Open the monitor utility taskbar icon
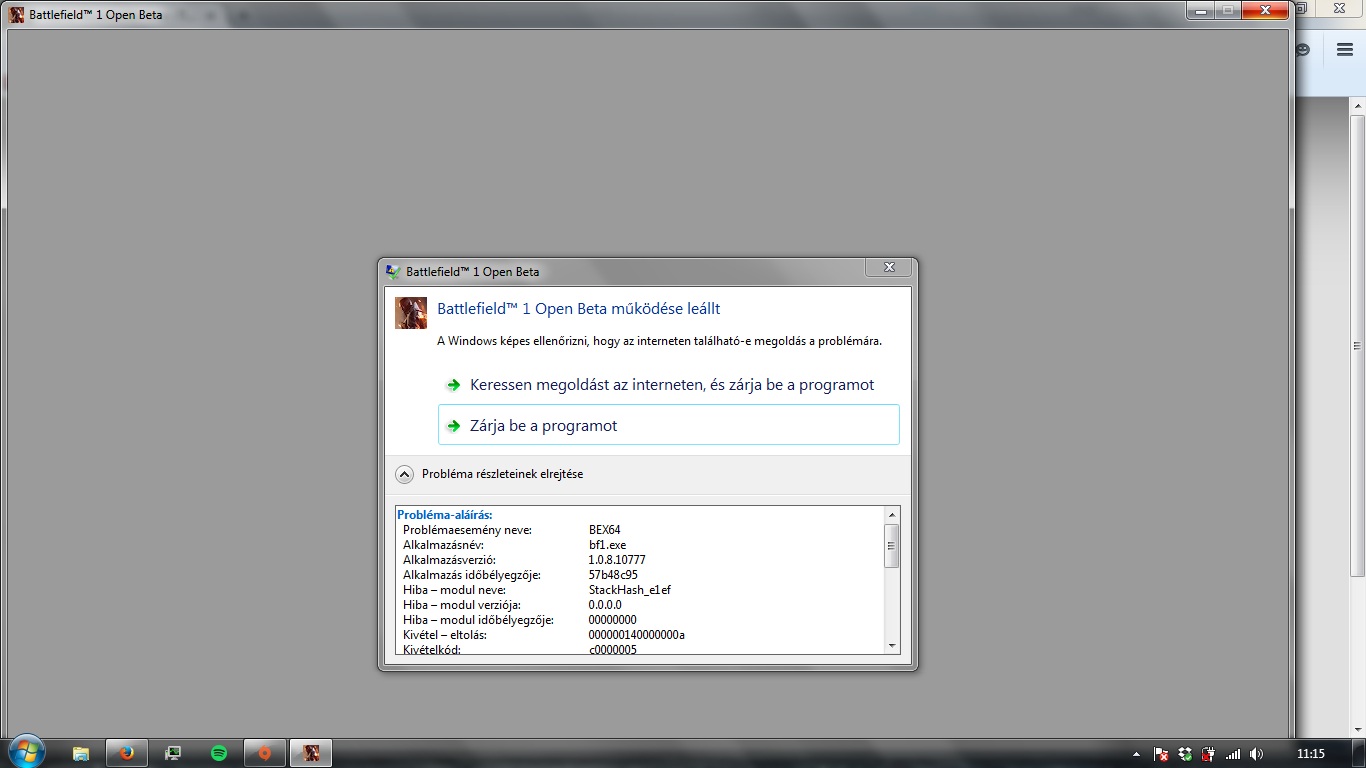1366x768 pixels. point(173,753)
